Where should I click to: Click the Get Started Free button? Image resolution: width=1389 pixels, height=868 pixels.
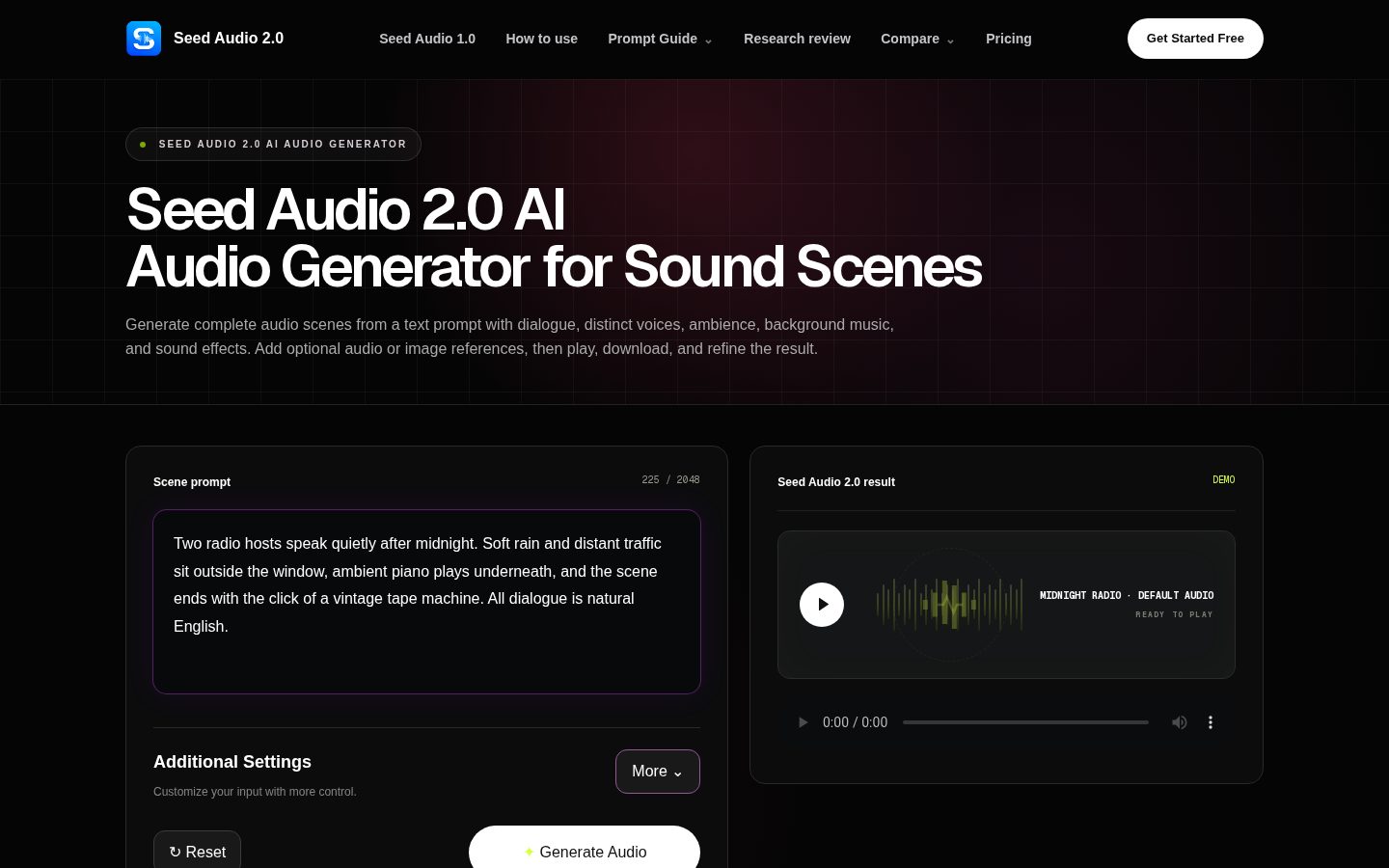(x=1195, y=39)
